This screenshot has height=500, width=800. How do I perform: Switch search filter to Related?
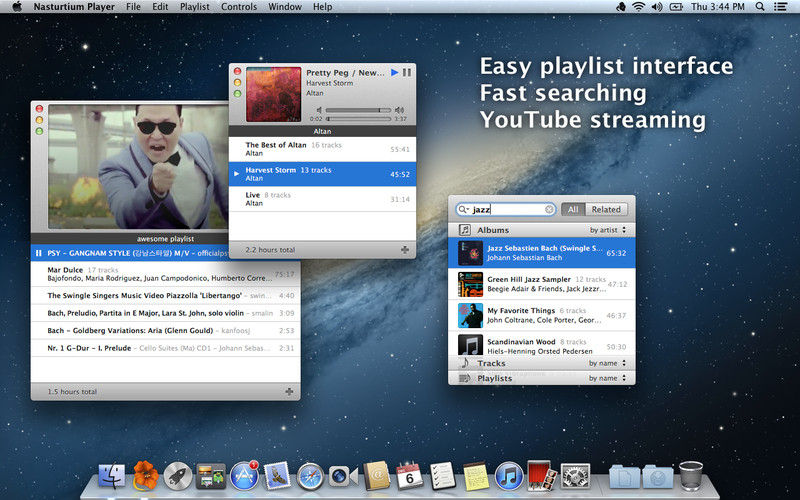606,209
